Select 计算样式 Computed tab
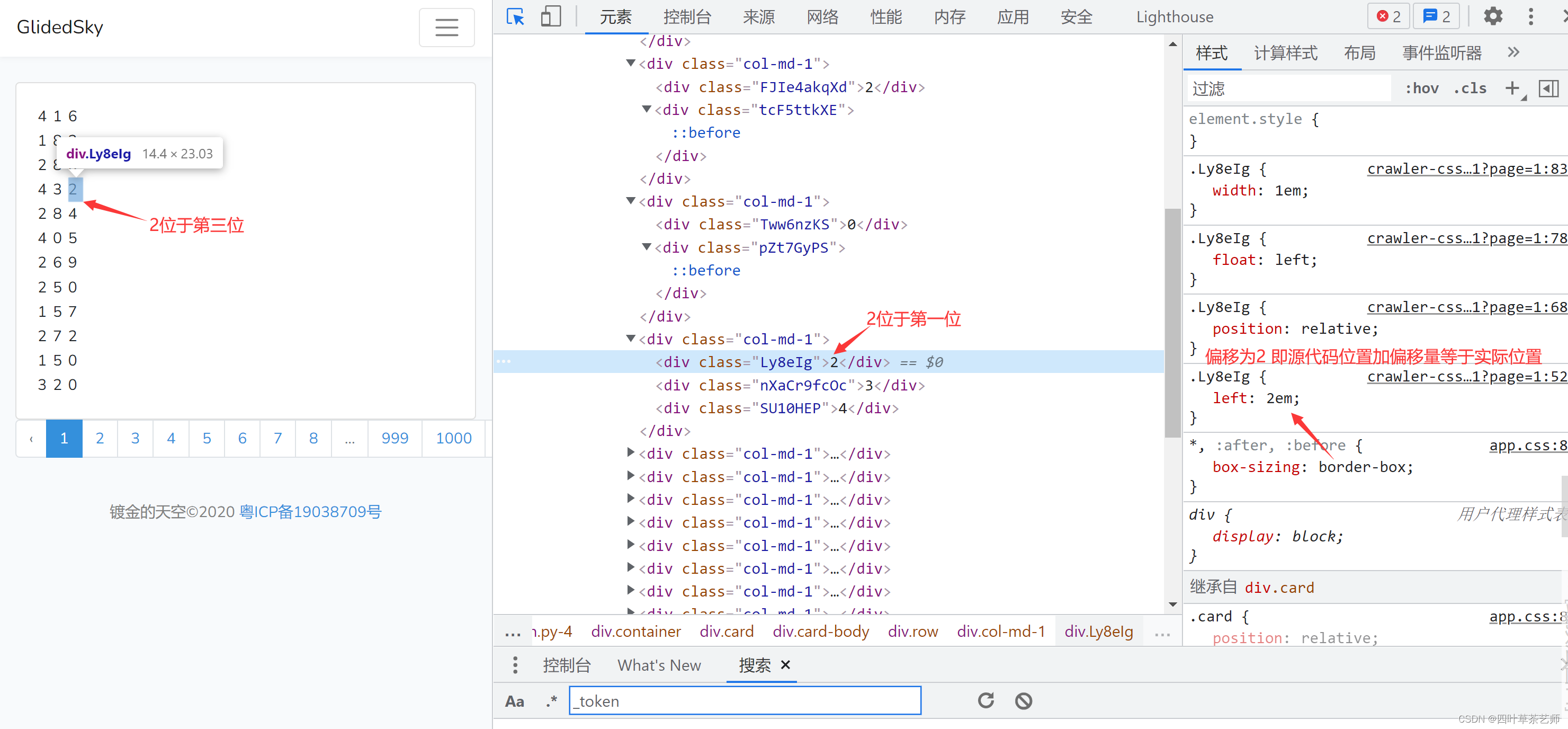 pyautogui.click(x=1286, y=53)
